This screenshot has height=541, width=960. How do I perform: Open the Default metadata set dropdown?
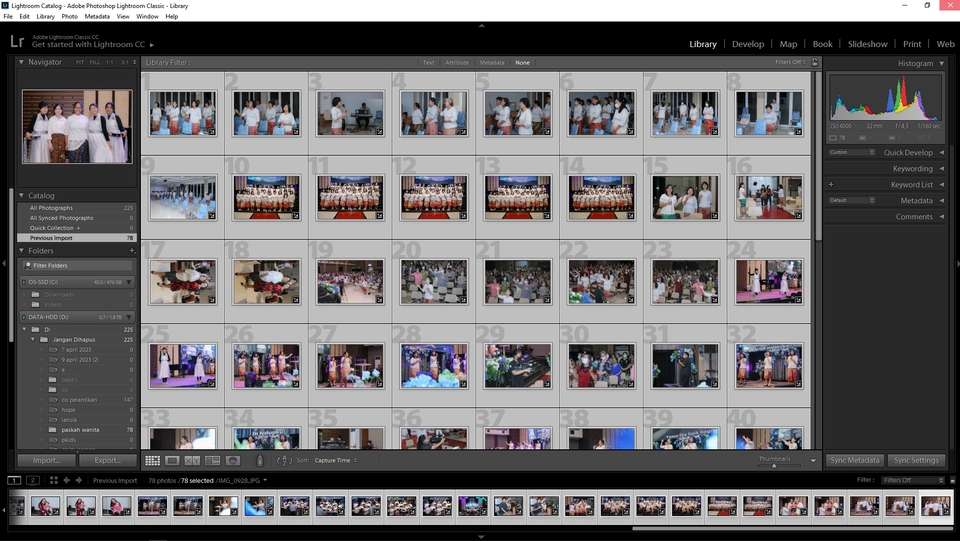[852, 200]
